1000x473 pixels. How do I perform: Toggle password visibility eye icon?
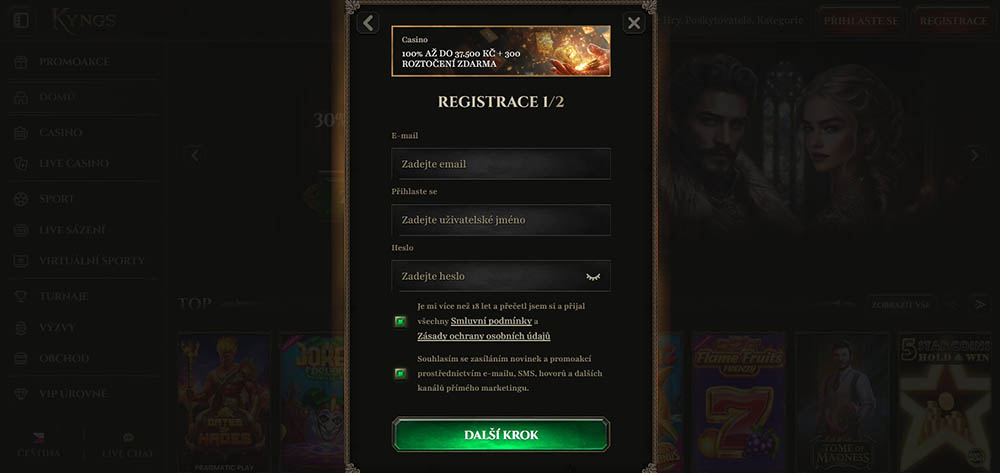[593, 277]
